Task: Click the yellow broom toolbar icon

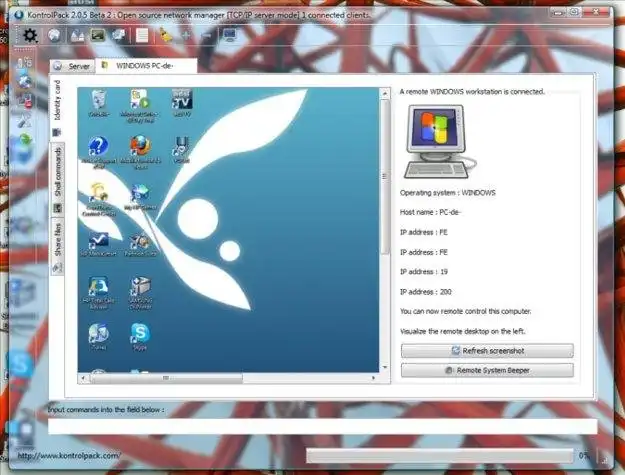Action: click(166, 35)
